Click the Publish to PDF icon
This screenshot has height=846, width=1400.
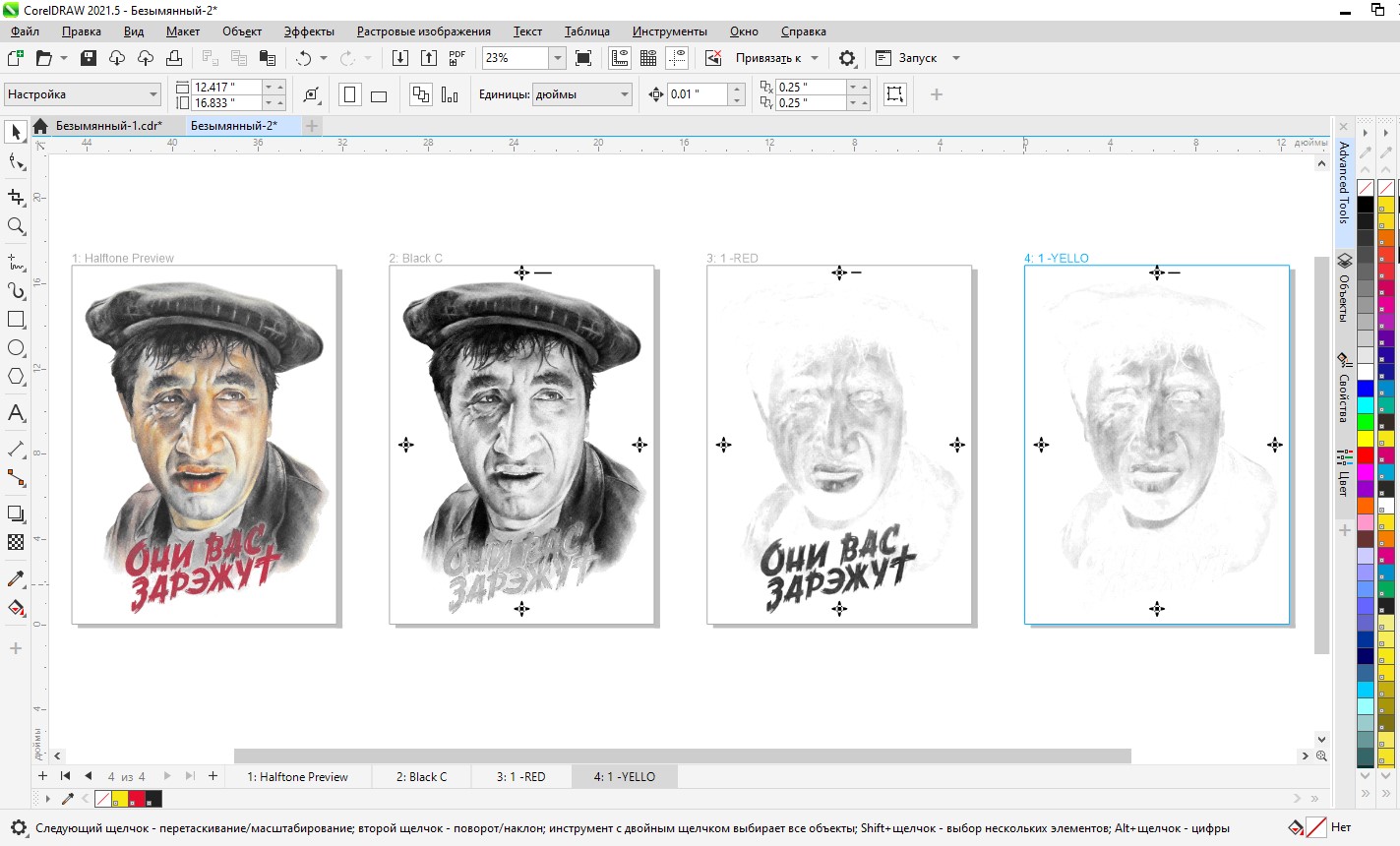(x=457, y=58)
